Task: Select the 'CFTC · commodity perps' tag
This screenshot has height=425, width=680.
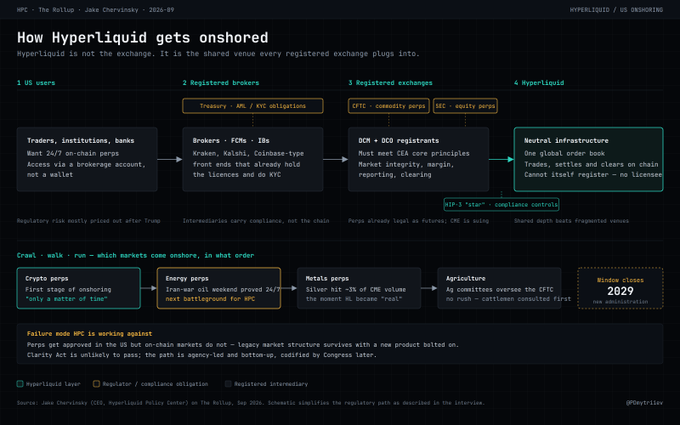Action: (389, 106)
